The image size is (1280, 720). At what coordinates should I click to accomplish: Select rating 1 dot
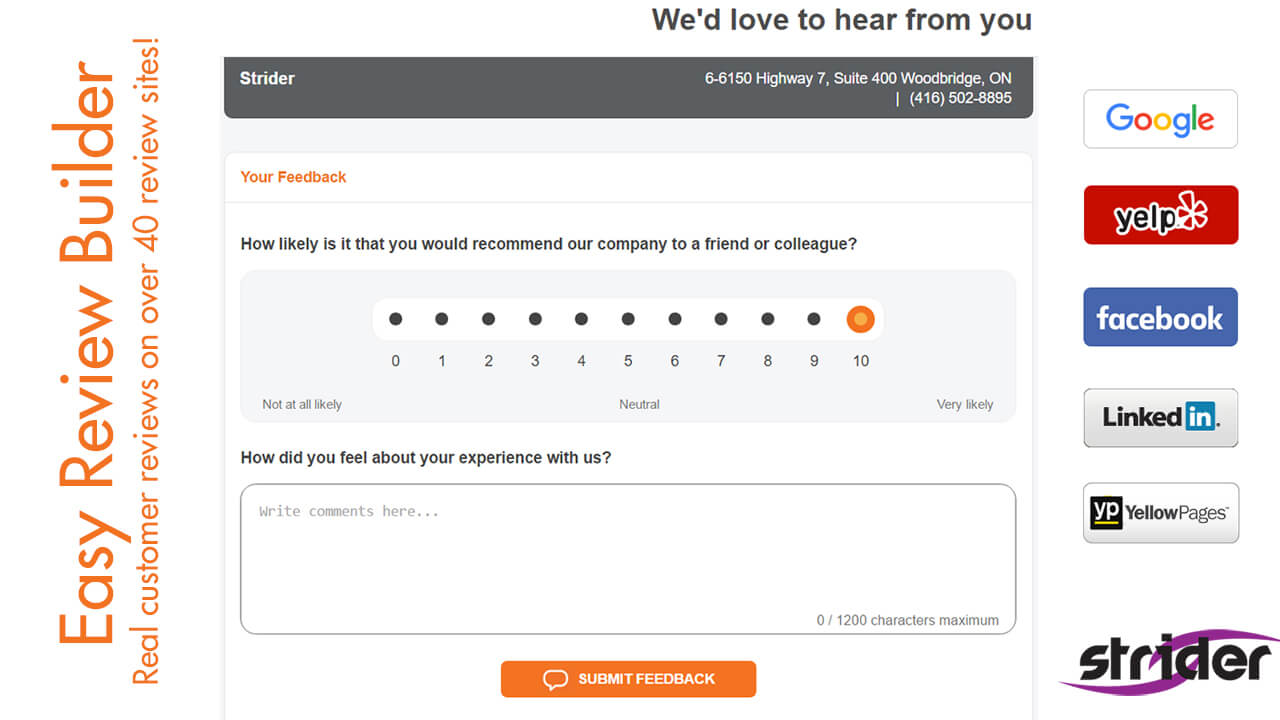click(x=441, y=319)
